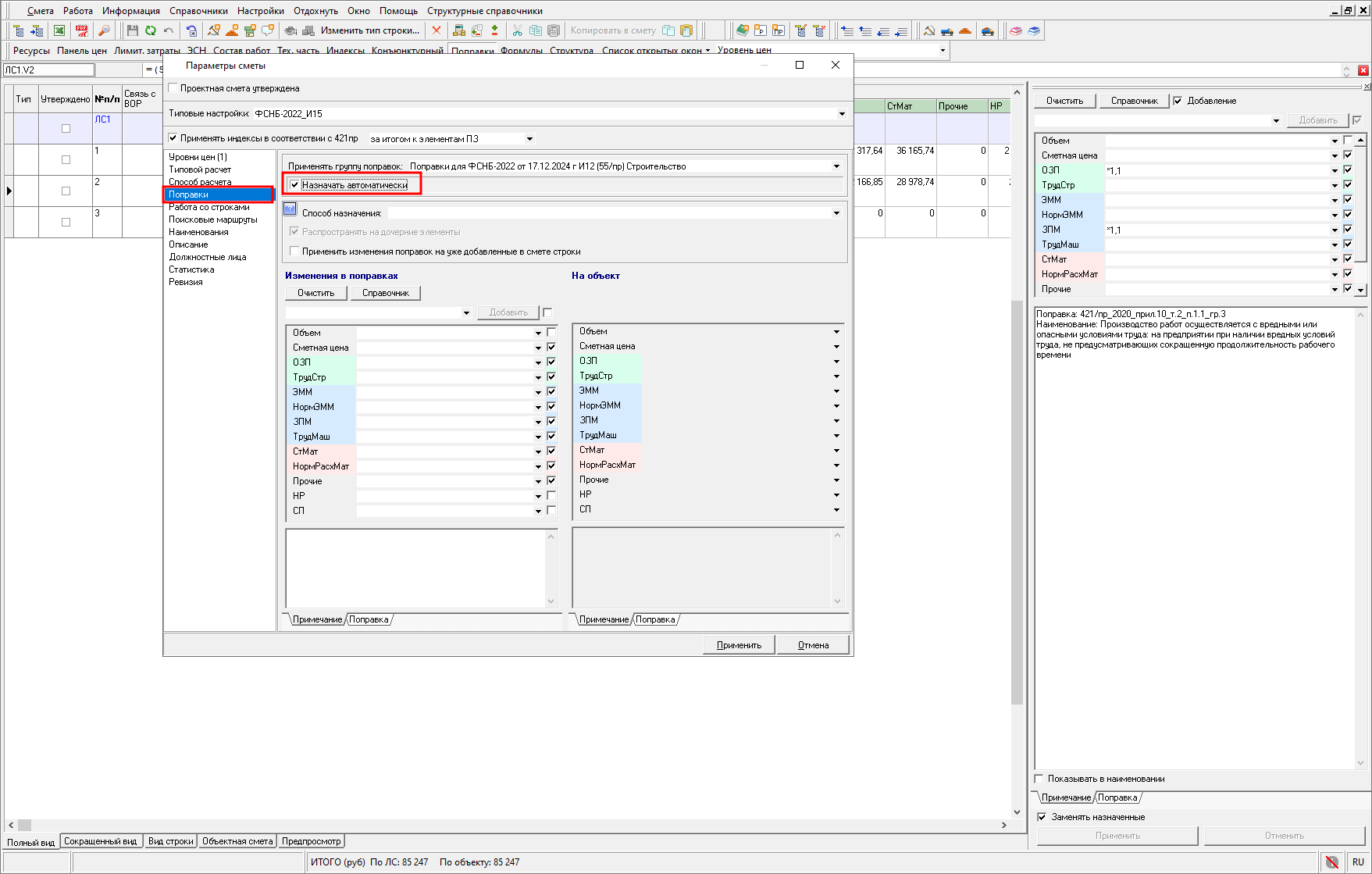Viewport: 1372px width, 874px height.
Task: Click the hammer and sickle labor icon
Action: [x=928, y=30]
